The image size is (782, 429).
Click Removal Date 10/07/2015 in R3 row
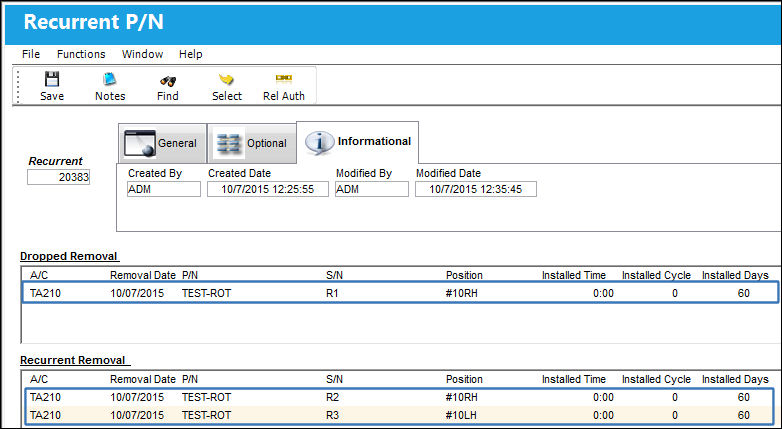(137, 415)
